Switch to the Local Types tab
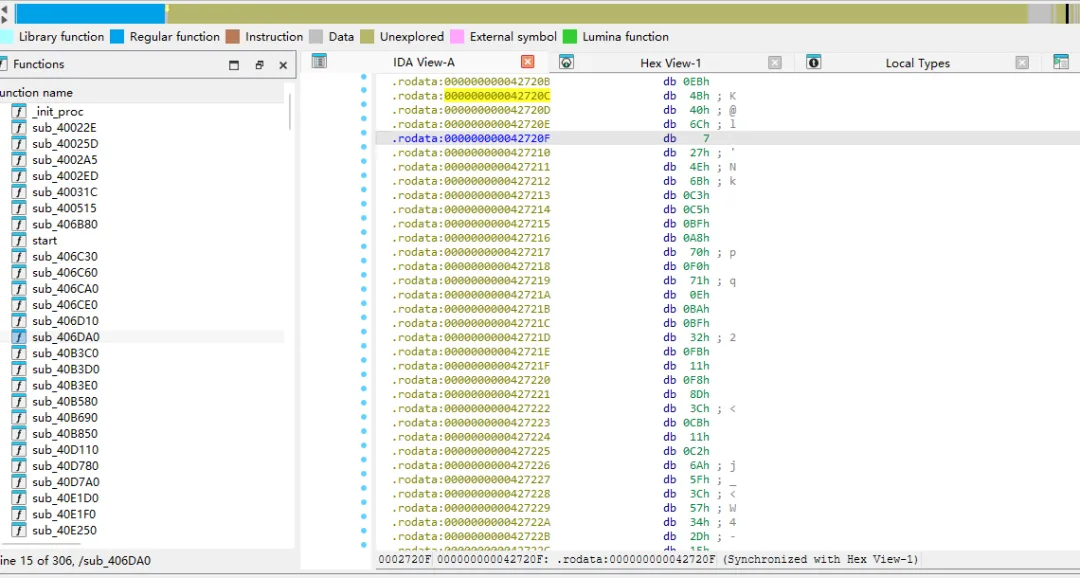 [917, 63]
